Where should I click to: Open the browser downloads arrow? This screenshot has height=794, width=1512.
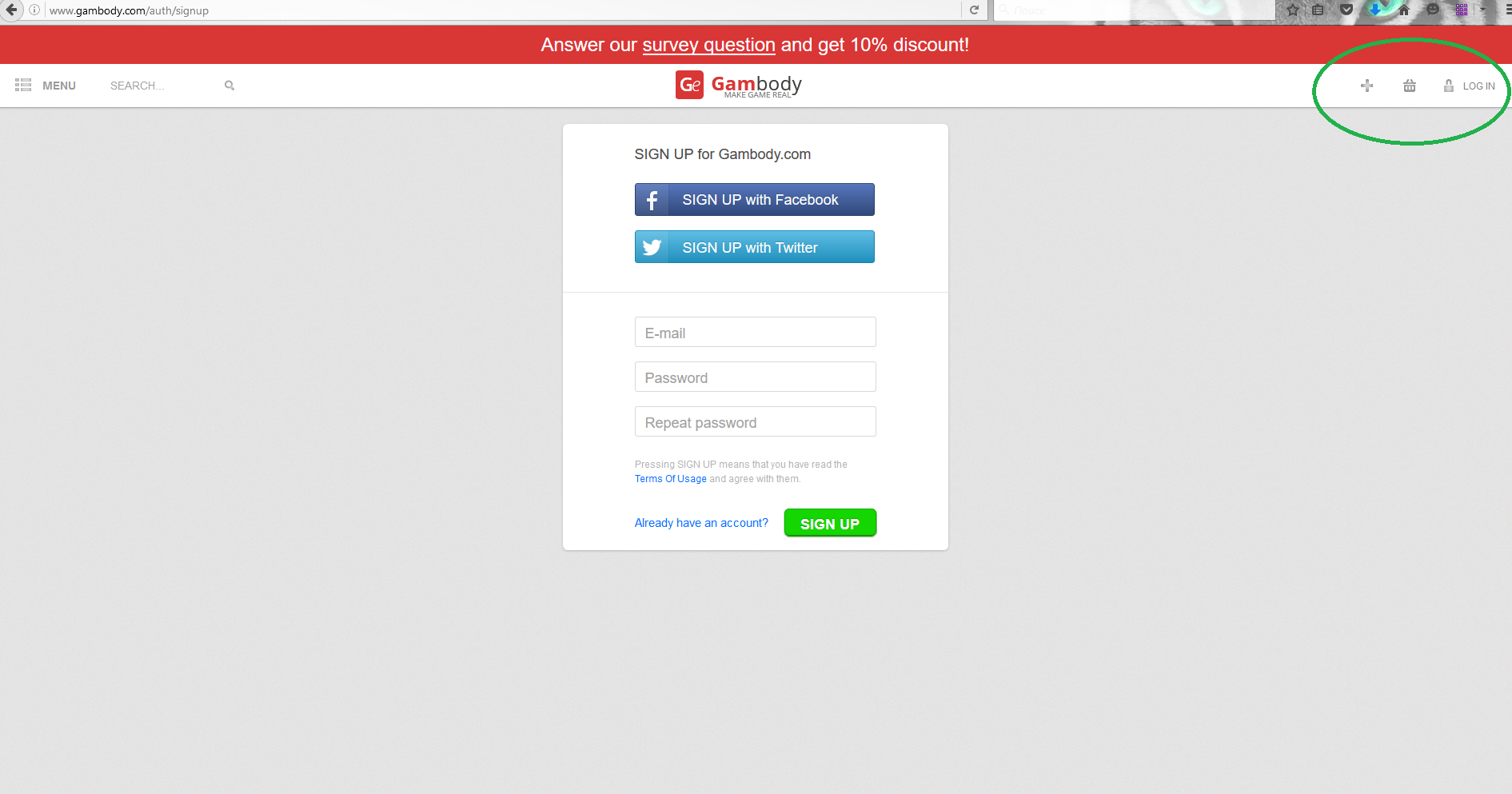[x=1375, y=10]
